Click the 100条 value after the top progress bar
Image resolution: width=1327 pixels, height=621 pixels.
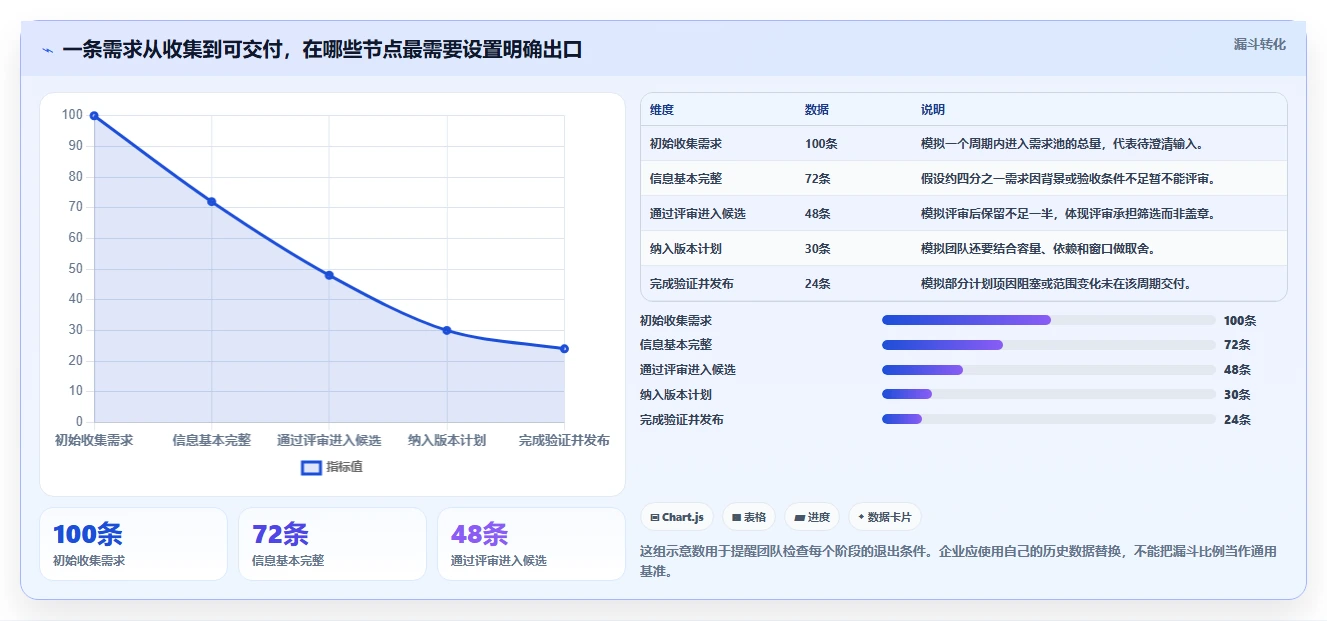point(1240,321)
